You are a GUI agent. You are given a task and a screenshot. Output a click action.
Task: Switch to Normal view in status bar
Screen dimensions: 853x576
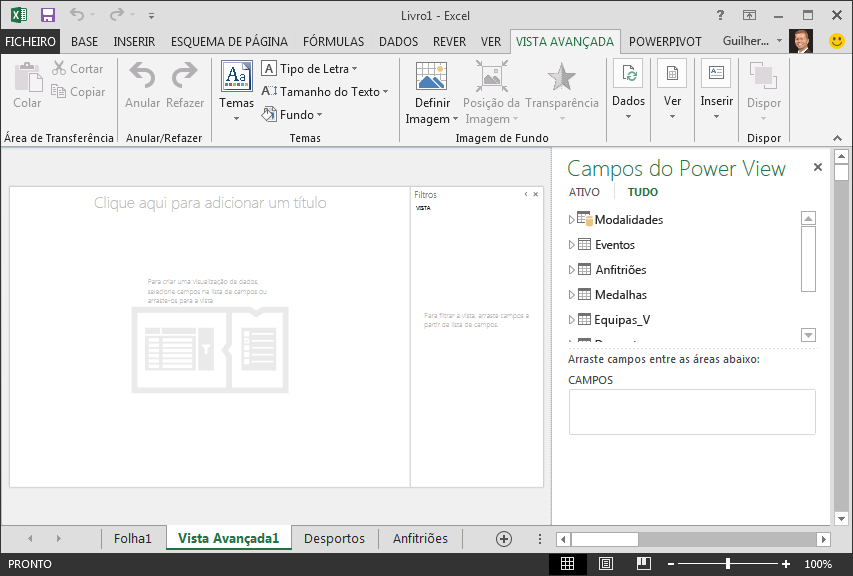pyautogui.click(x=567, y=564)
